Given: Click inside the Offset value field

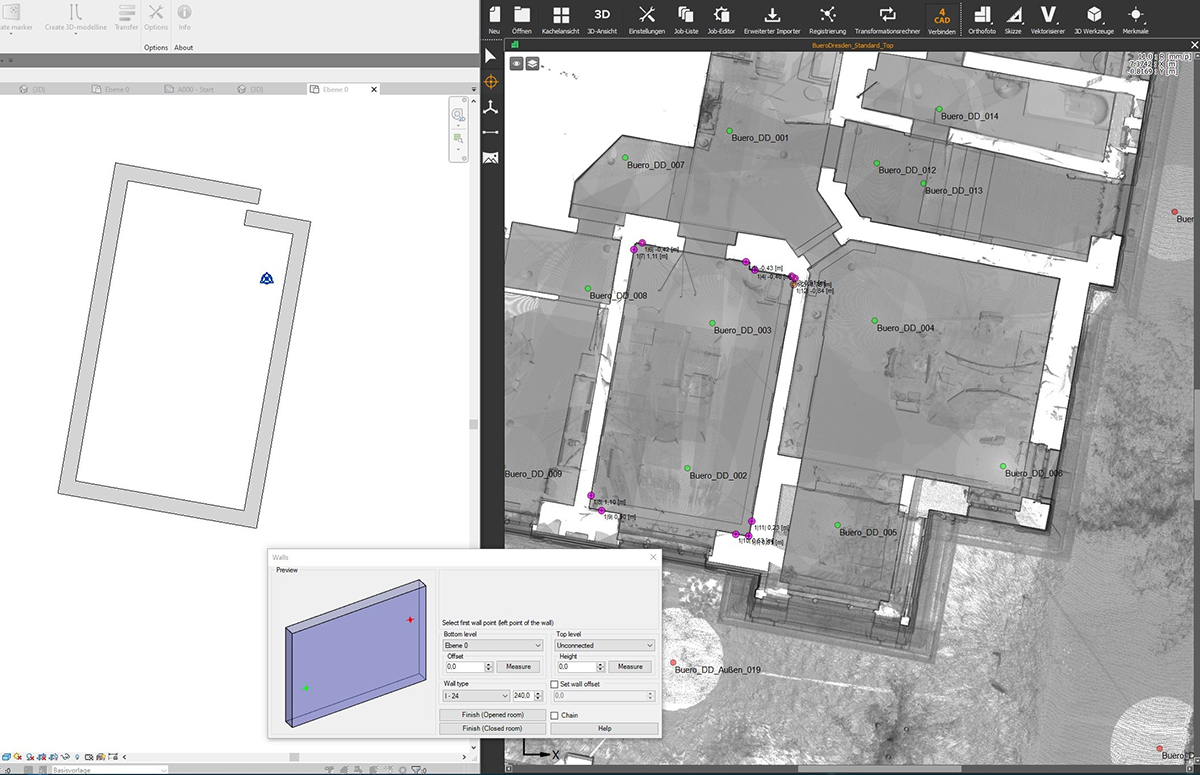Looking at the screenshot, I should click(466, 666).
